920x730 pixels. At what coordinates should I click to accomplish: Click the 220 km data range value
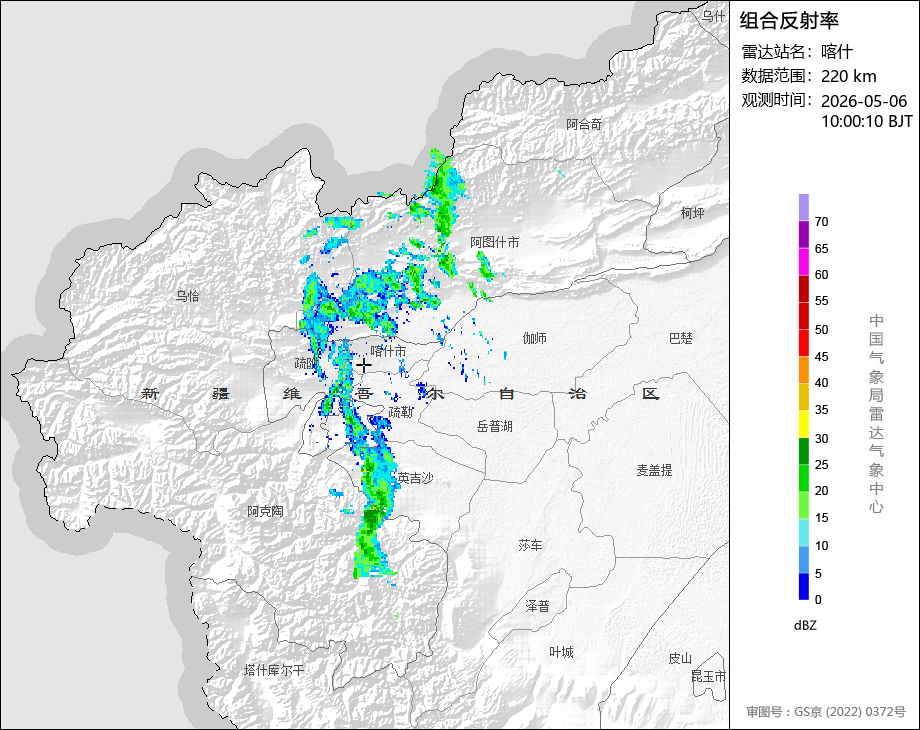click(848, 76)
